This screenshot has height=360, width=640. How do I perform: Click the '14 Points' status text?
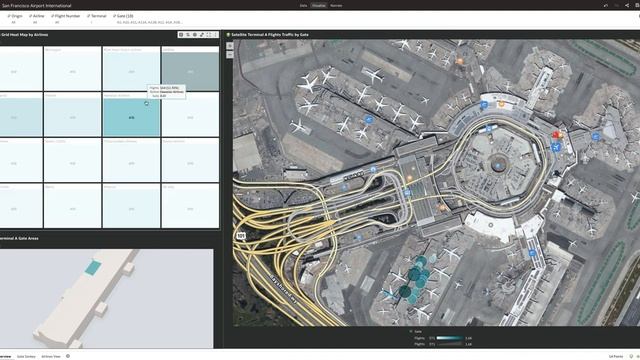click(616, 356)
